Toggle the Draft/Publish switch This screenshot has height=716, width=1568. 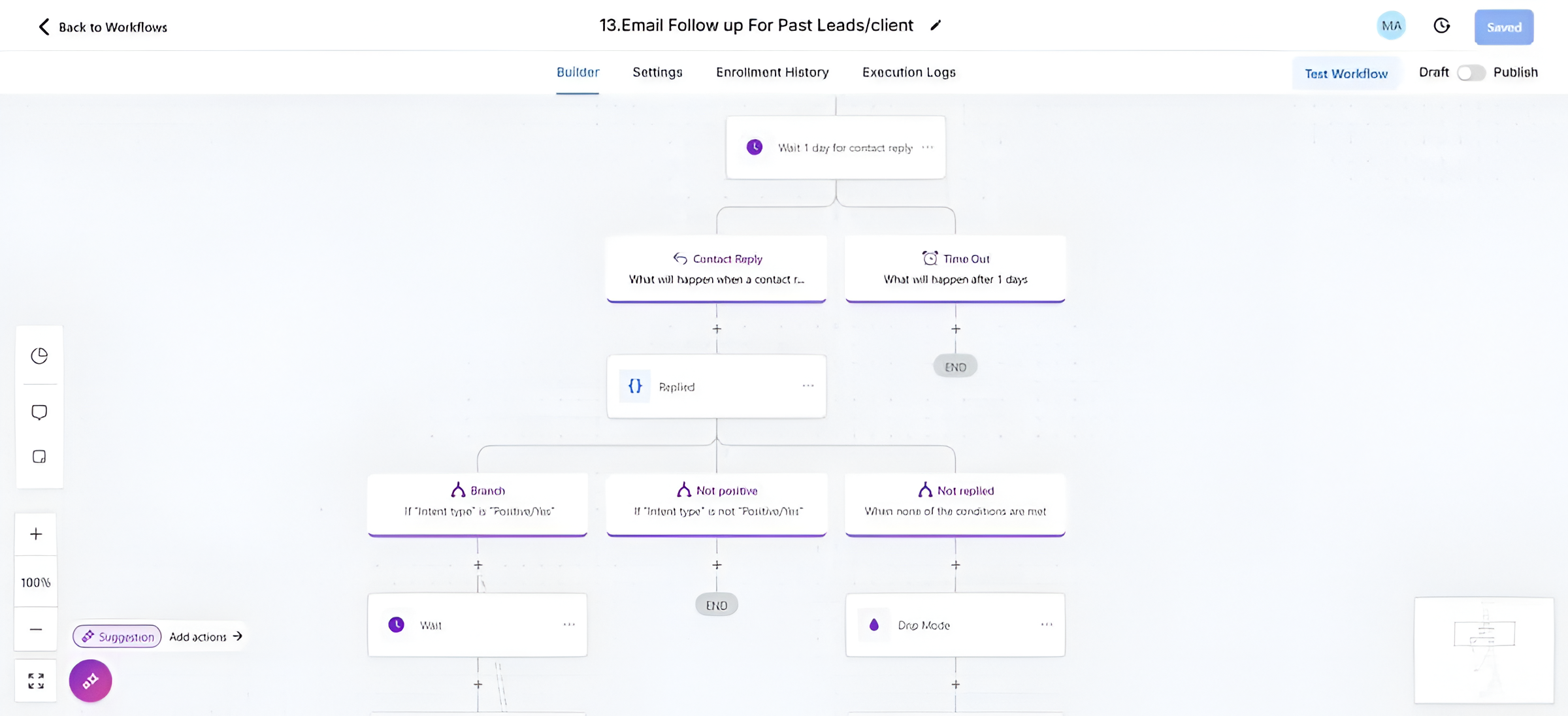[x=1471, y=73]
